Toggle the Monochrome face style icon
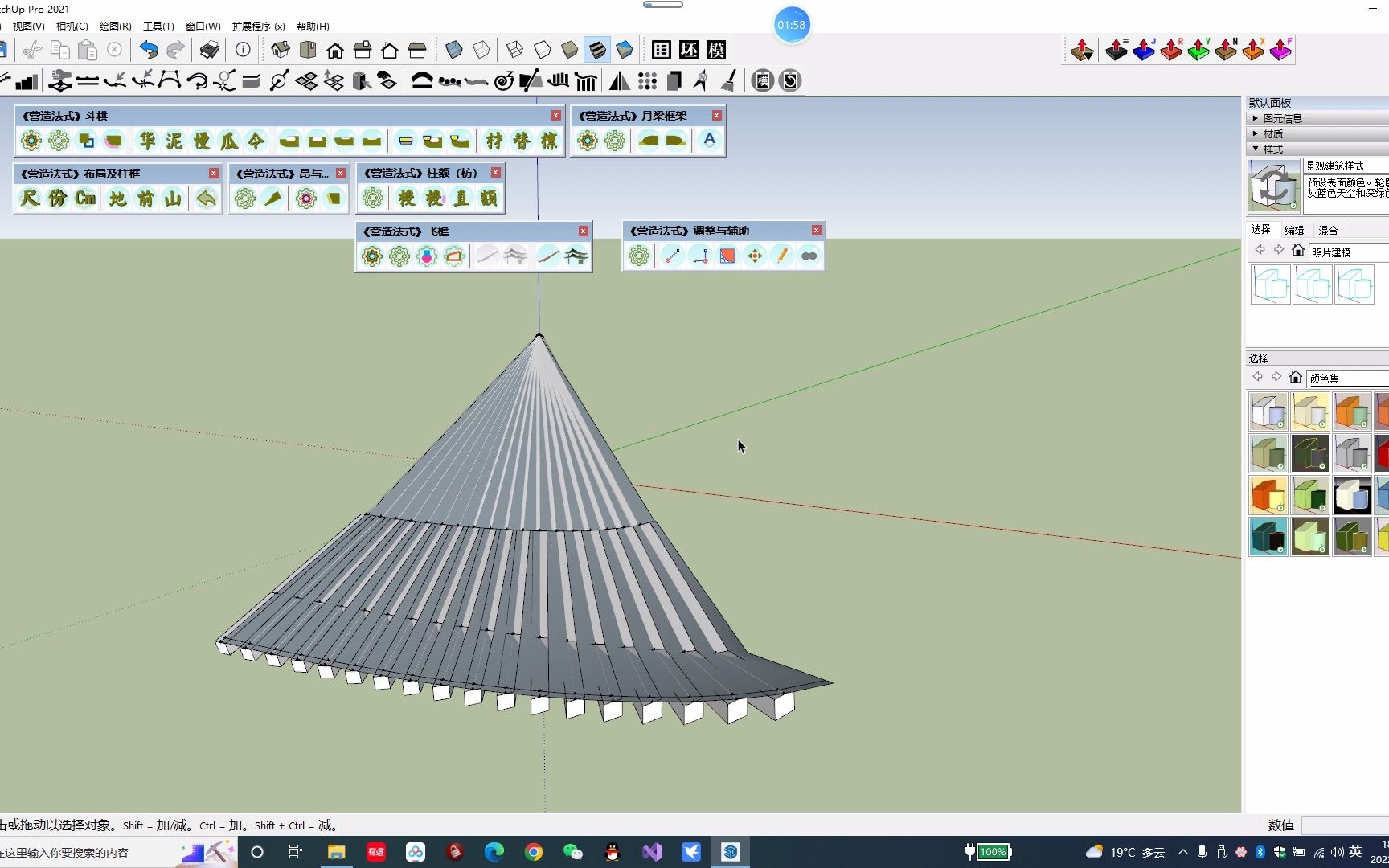The image size is (1389, 868). 625,50
